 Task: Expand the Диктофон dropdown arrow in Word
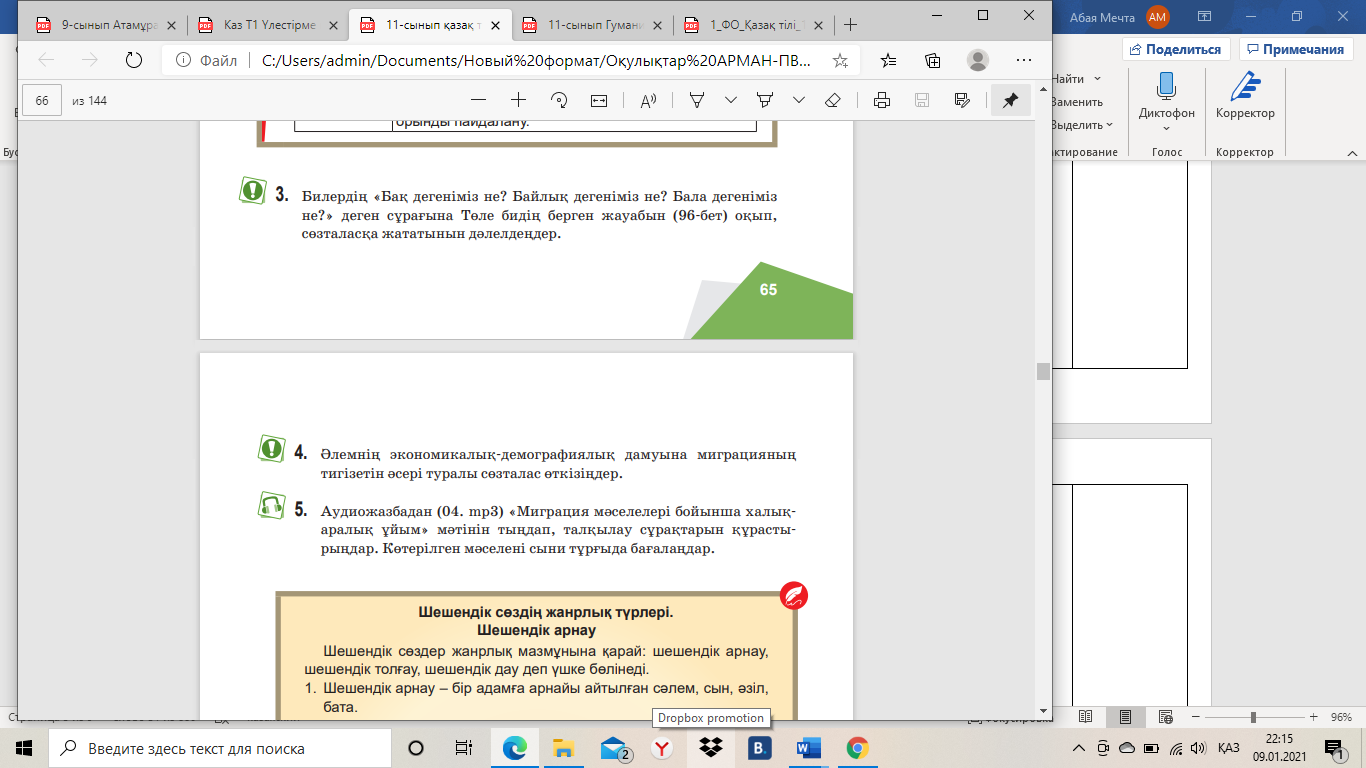coord(1166,128)
